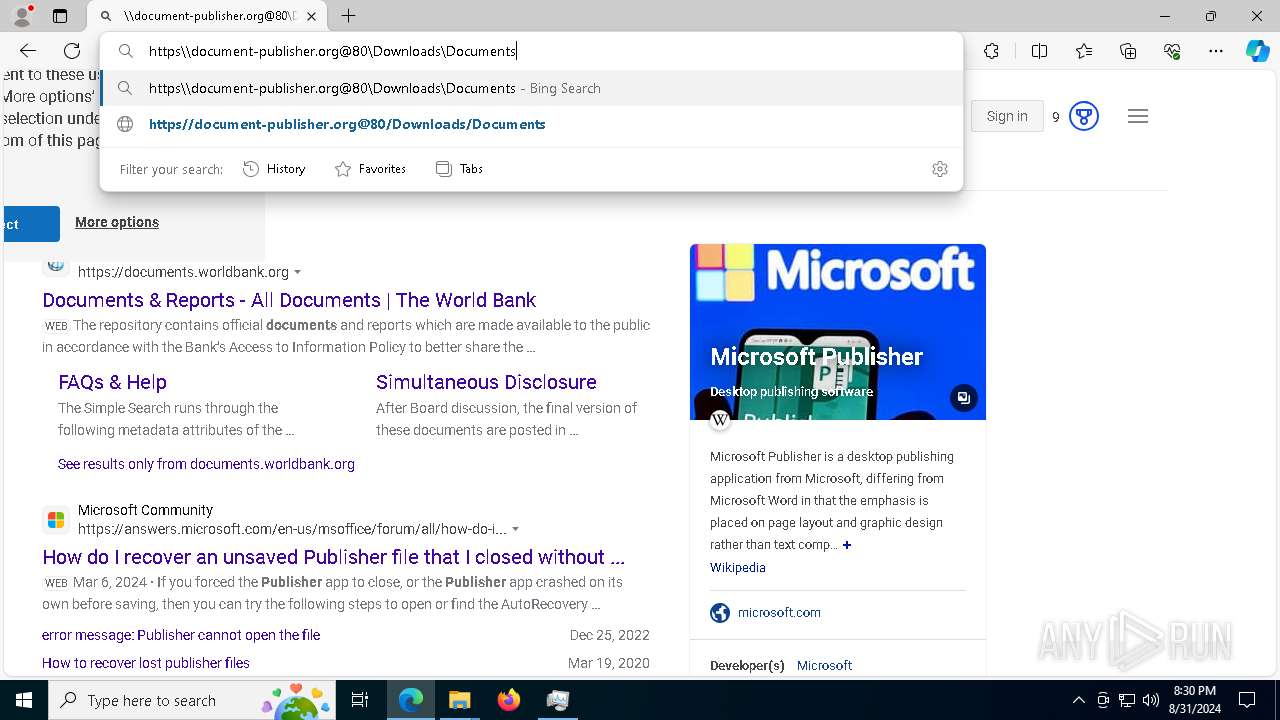This screenshot has height=720, width=1280.
Task: Open the Bing hamburger menu
Action: (x=1137, y=116)
